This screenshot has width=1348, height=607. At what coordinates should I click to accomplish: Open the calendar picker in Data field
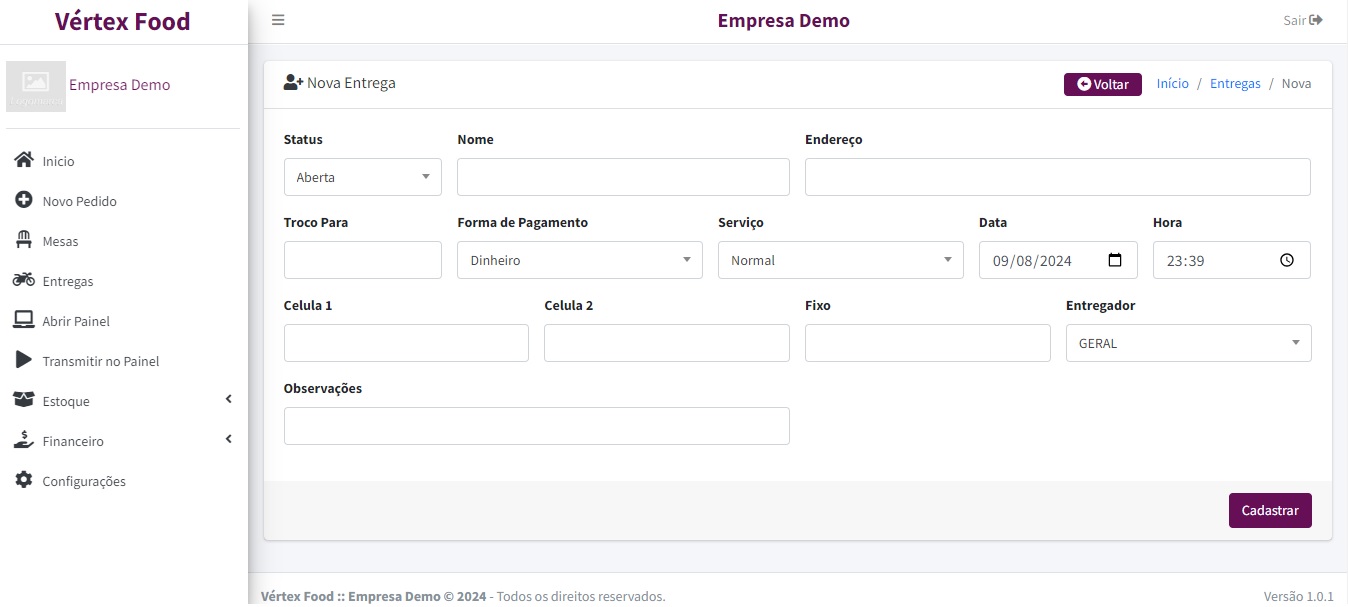click(1115, 260)
